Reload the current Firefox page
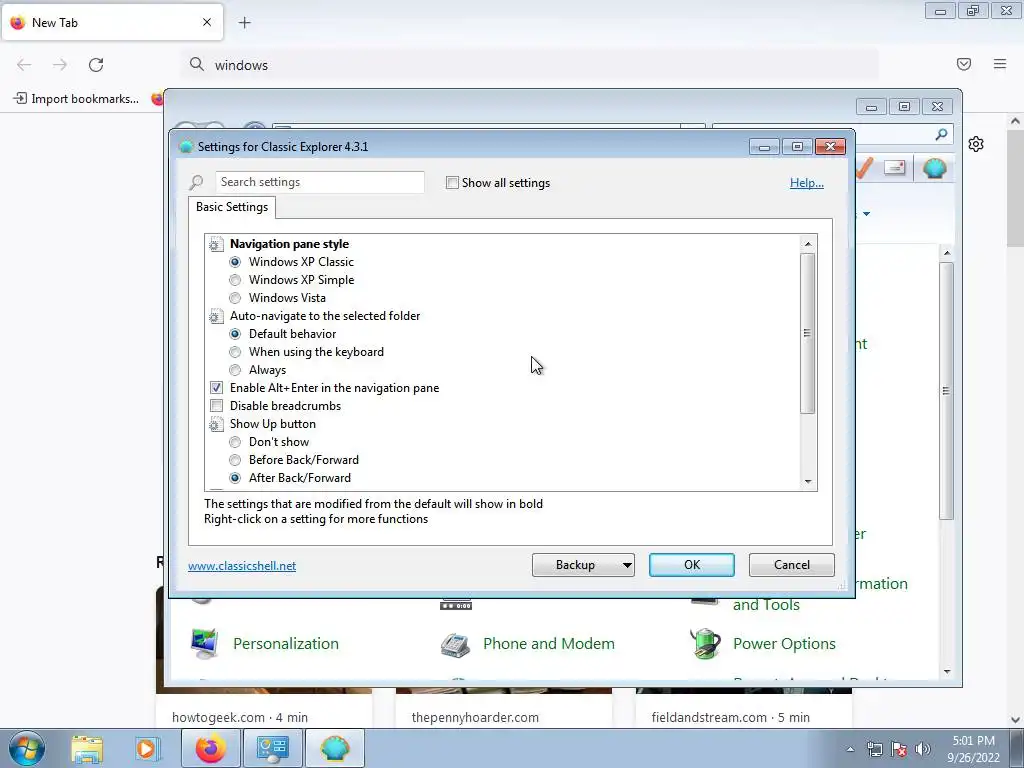 pyautogui.click(x=96, y=65)
